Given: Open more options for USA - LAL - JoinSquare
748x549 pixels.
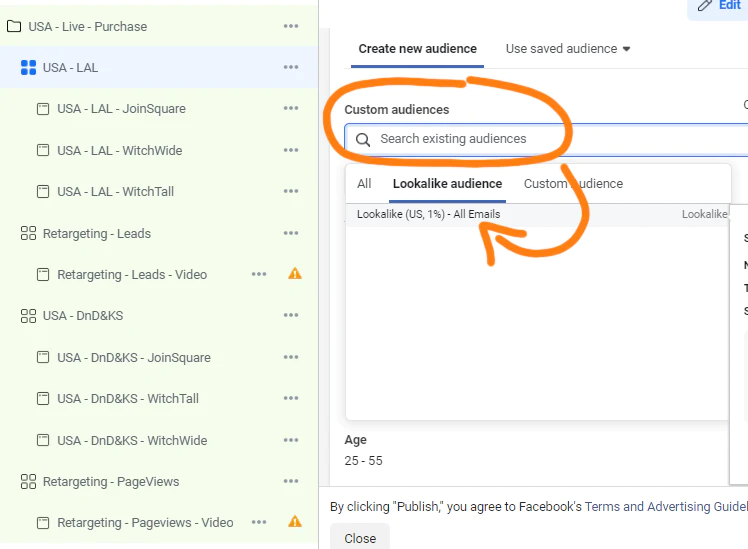Looking at the screenshot, I should [x=291, y=108].
